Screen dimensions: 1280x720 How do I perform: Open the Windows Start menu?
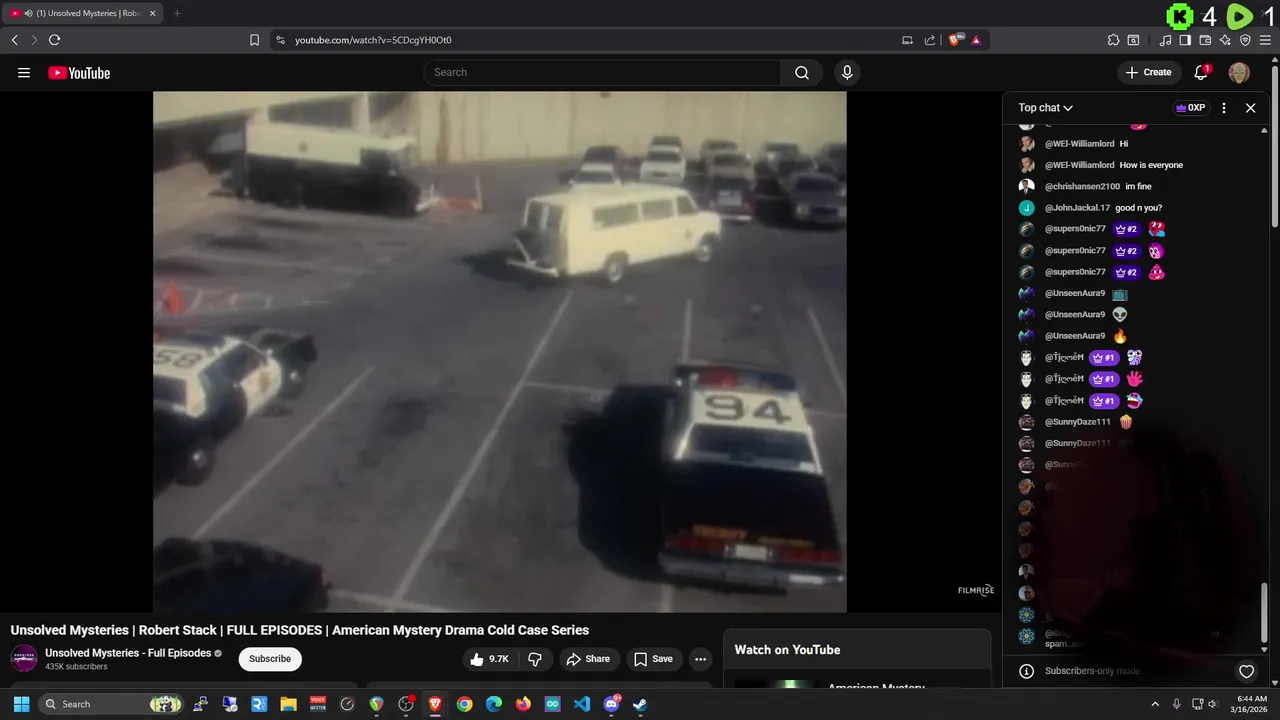[21, 704]
